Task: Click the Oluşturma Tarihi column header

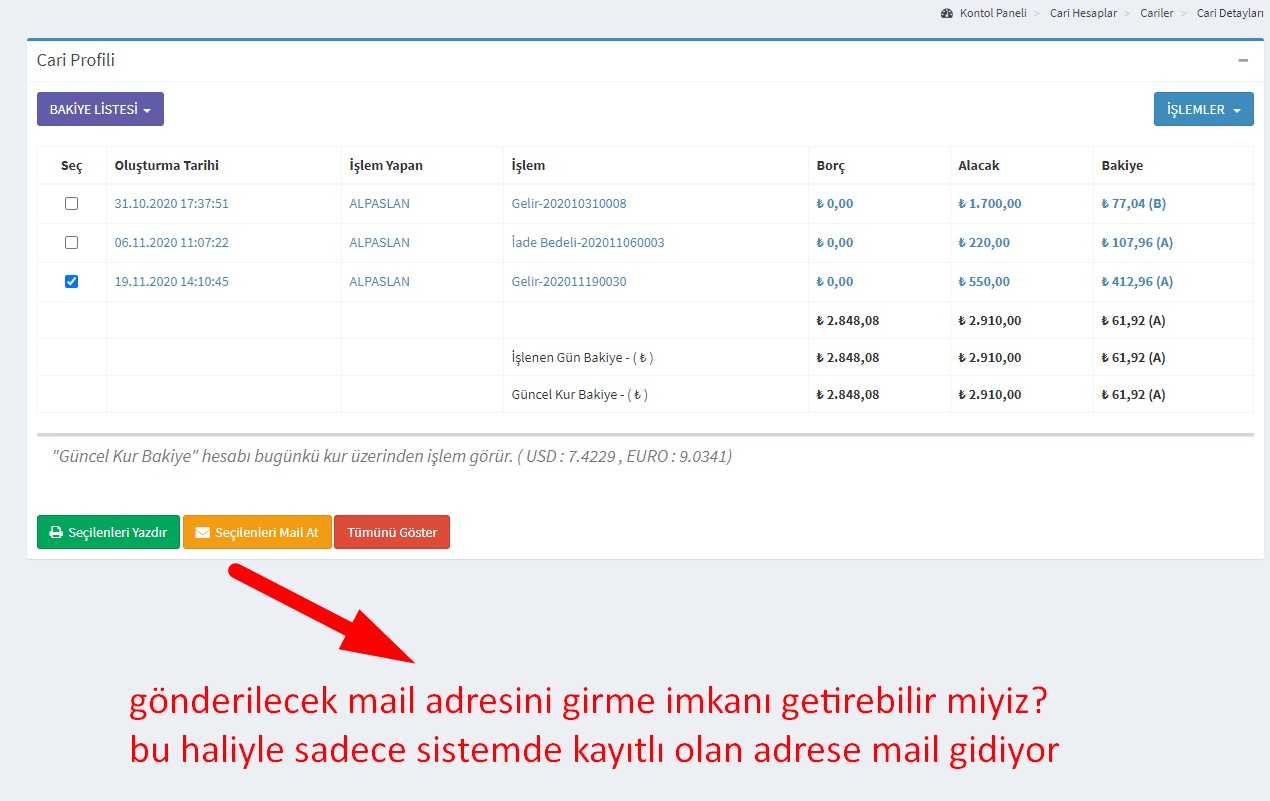Action: pyautogui.click(x=167, y=165)
